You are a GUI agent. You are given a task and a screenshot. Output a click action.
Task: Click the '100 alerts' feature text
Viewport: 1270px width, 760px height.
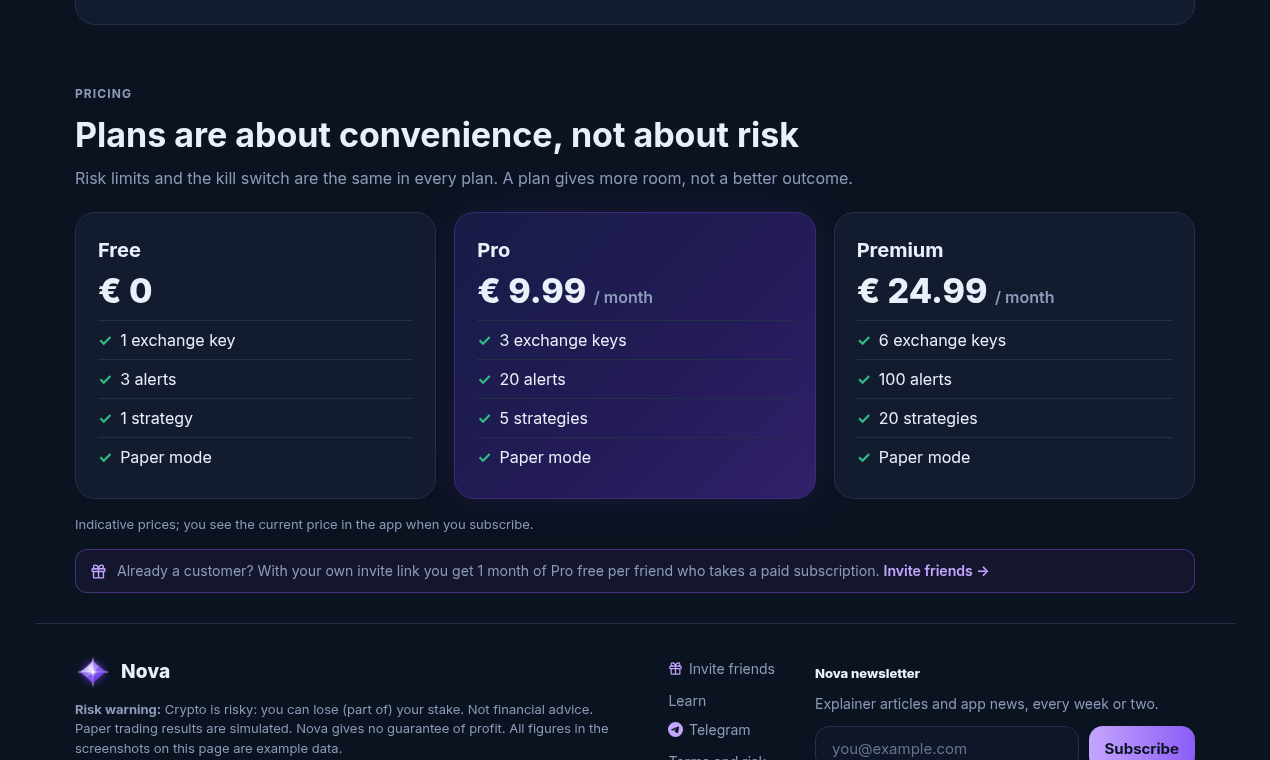coord(915,379)
